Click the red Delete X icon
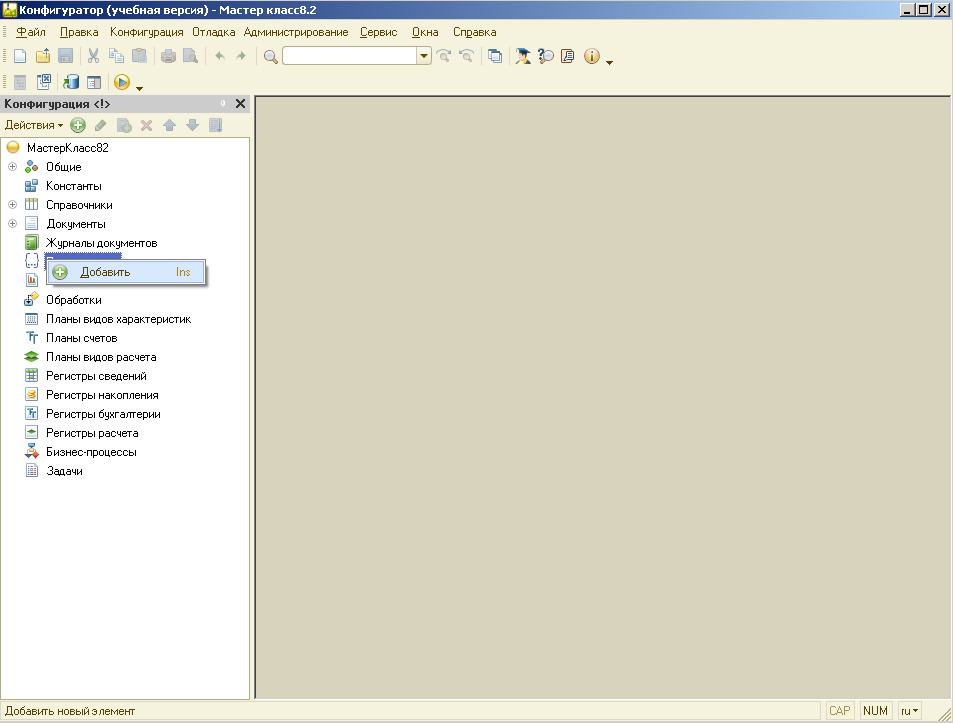Screen dimensions: 953x723 [x=146, y=125]
